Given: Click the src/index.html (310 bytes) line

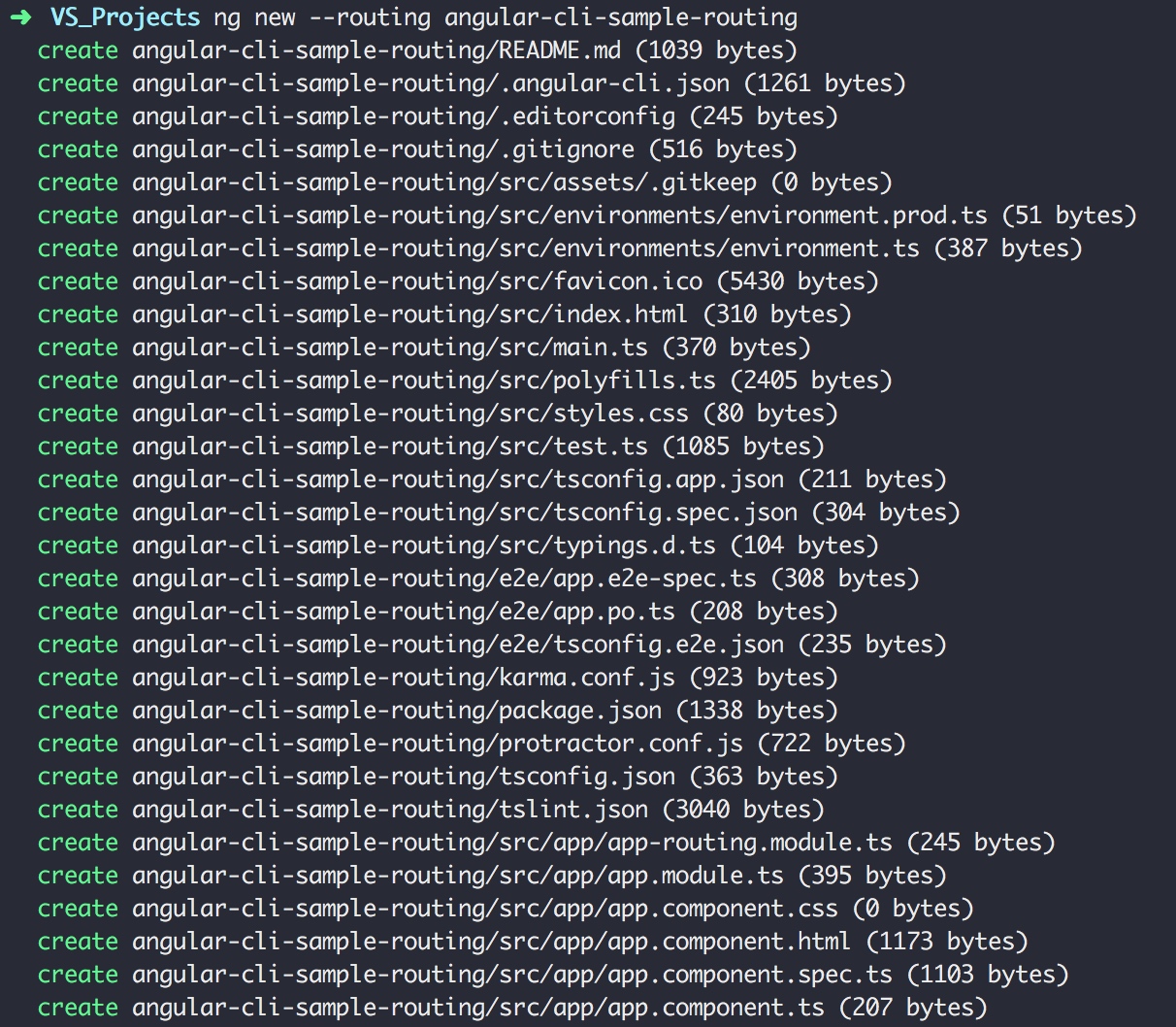Looking at the screenshot, I should point(444,315).
